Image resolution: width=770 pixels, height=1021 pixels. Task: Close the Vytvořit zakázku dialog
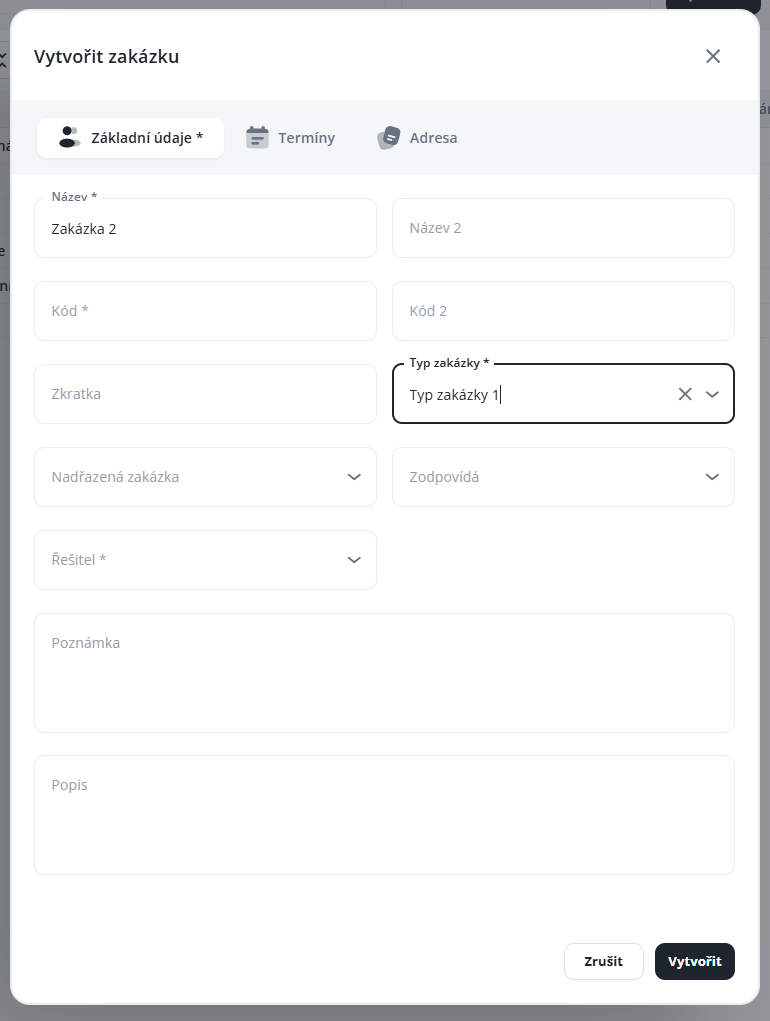(713, 56)
